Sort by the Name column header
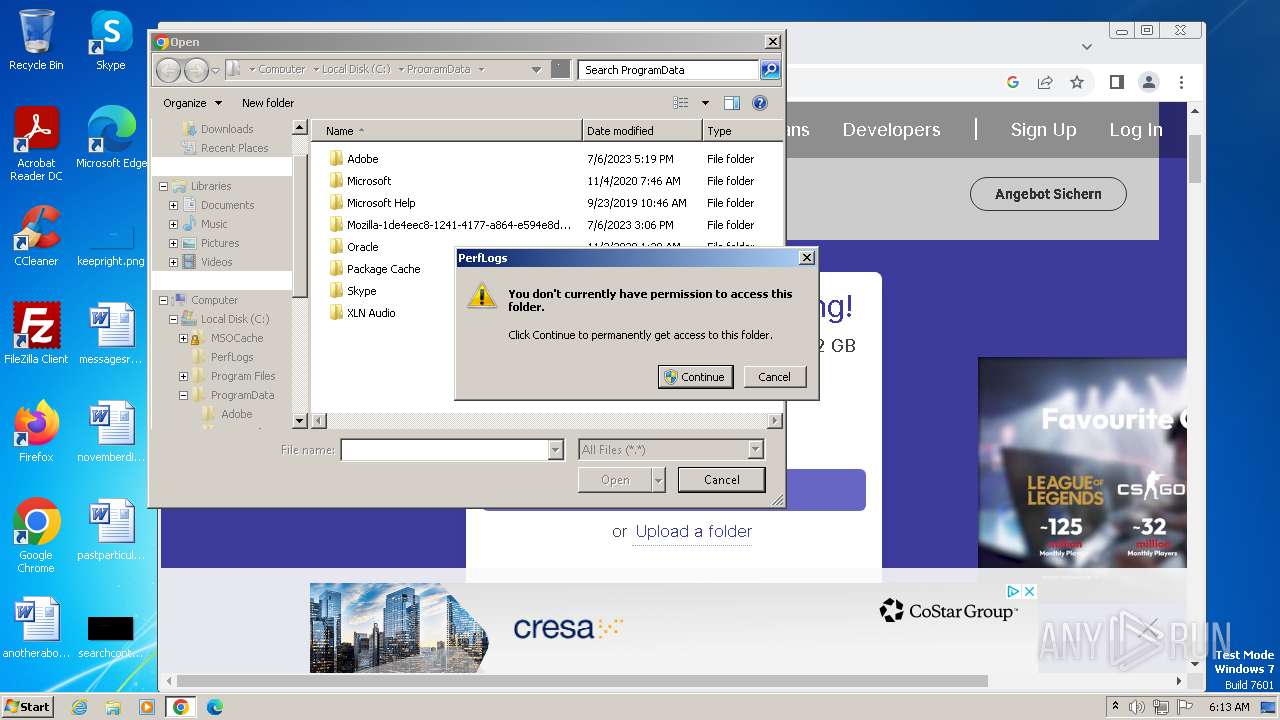Viewport: 1280px width, 720px height. coord(446,131)
